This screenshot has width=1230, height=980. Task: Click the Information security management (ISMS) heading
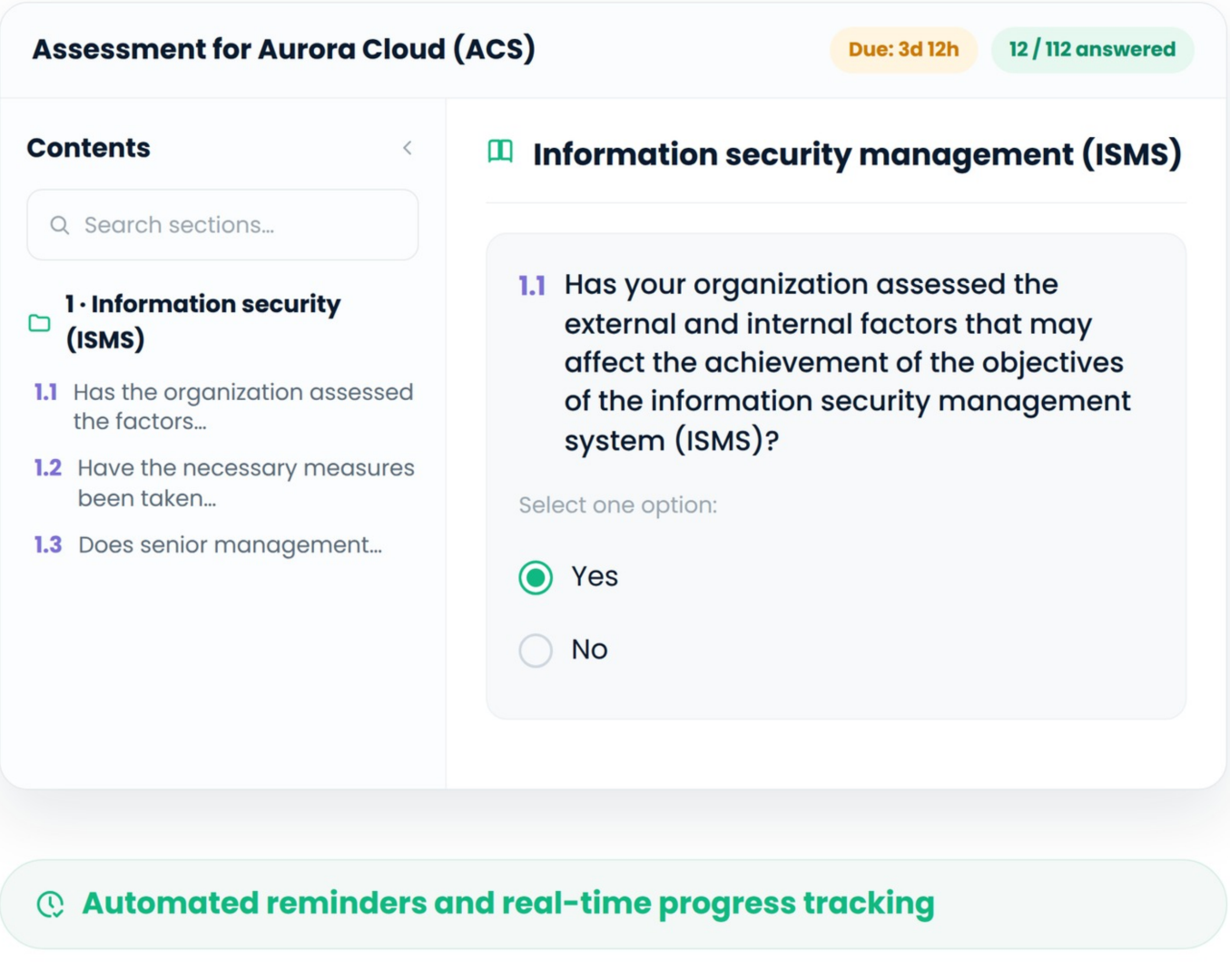tap(857, 153)
